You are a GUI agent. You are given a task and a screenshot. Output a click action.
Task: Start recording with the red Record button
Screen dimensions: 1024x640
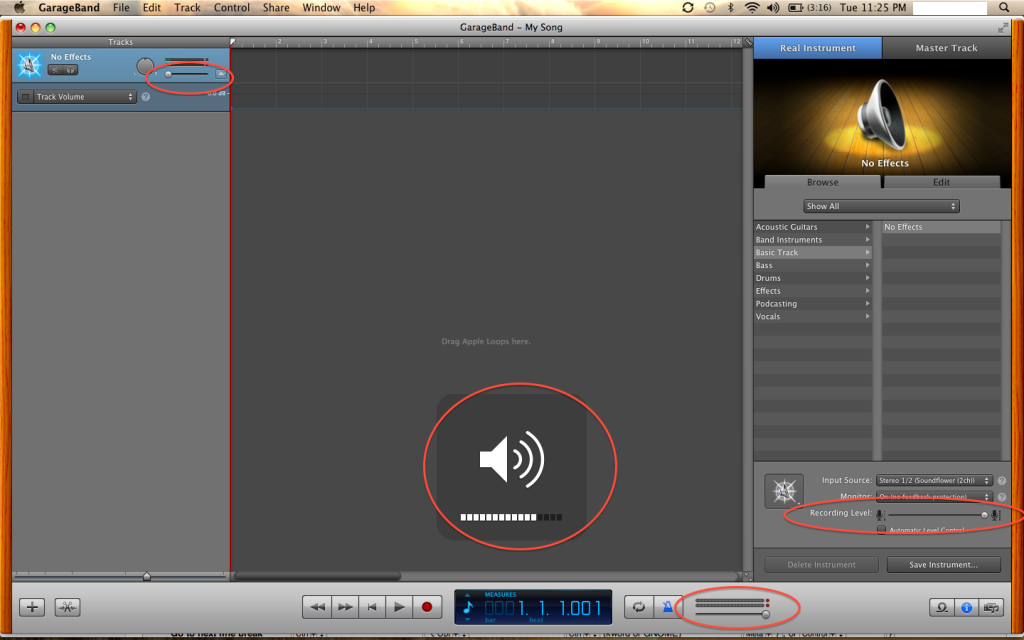point(427,607)
